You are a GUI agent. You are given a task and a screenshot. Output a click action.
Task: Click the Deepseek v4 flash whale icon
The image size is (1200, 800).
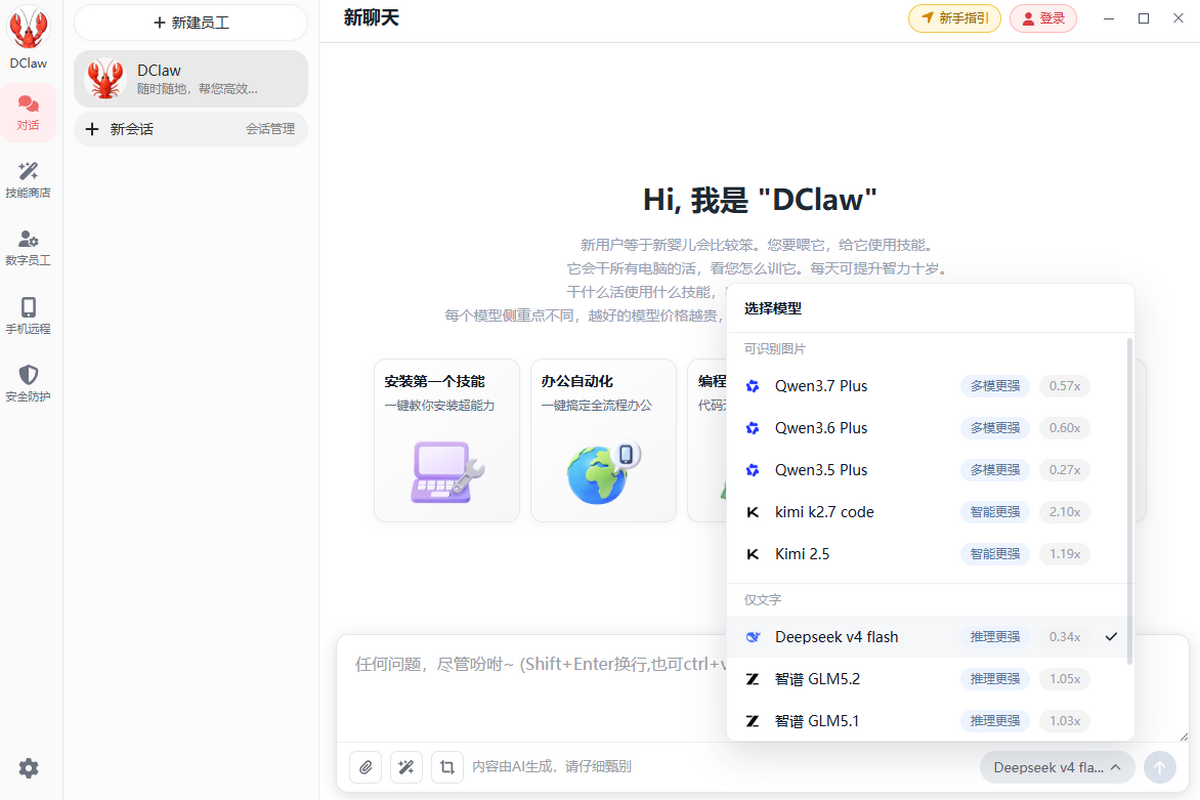(x=753, y=637)
